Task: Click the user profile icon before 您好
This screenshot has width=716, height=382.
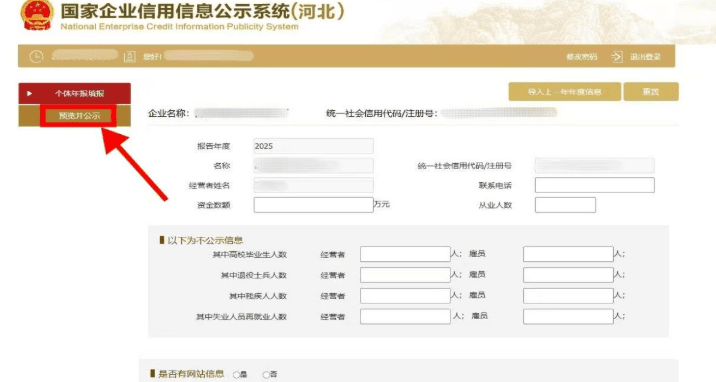Action: tap(130, 57)
